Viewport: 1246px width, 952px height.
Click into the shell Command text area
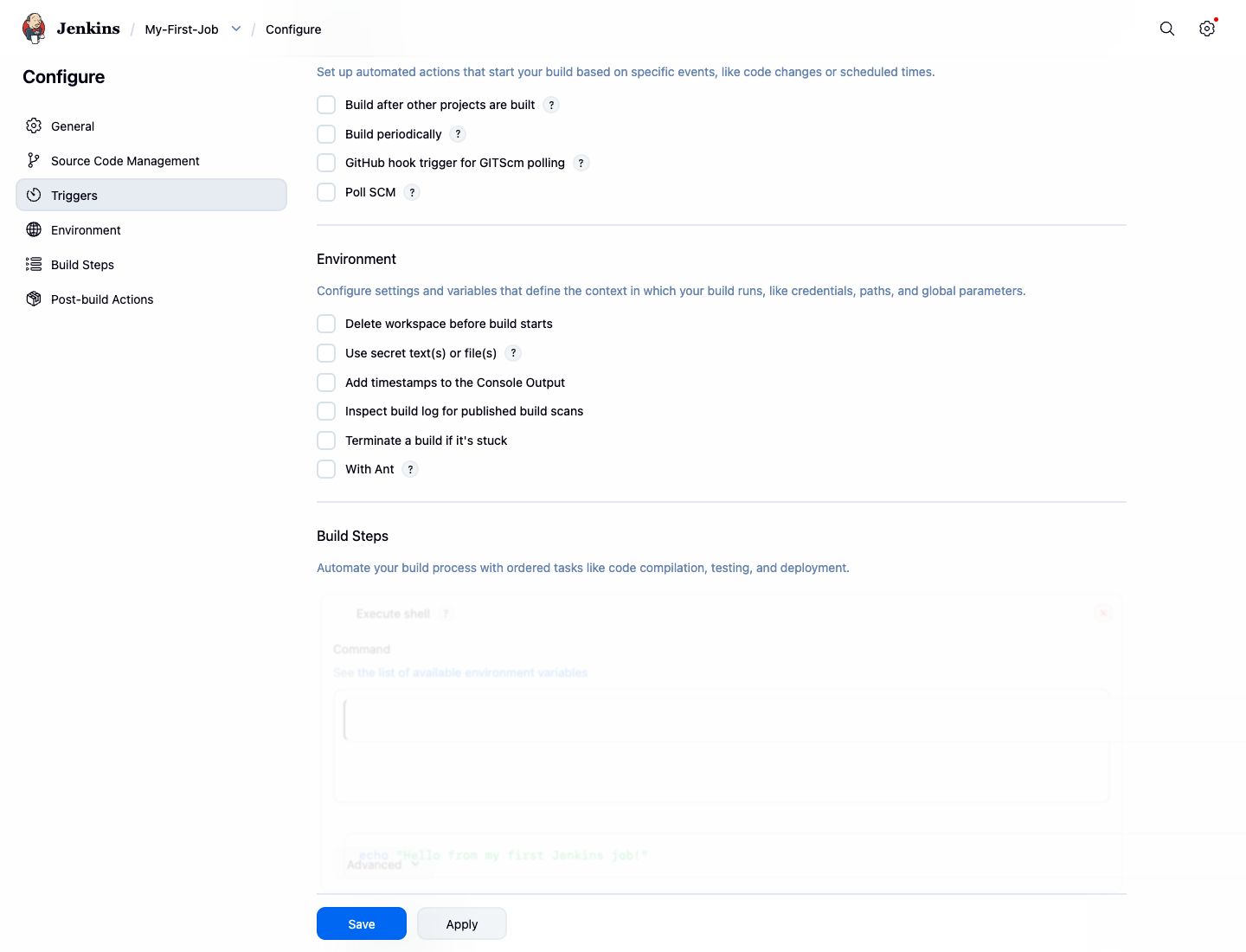(722, 744)
